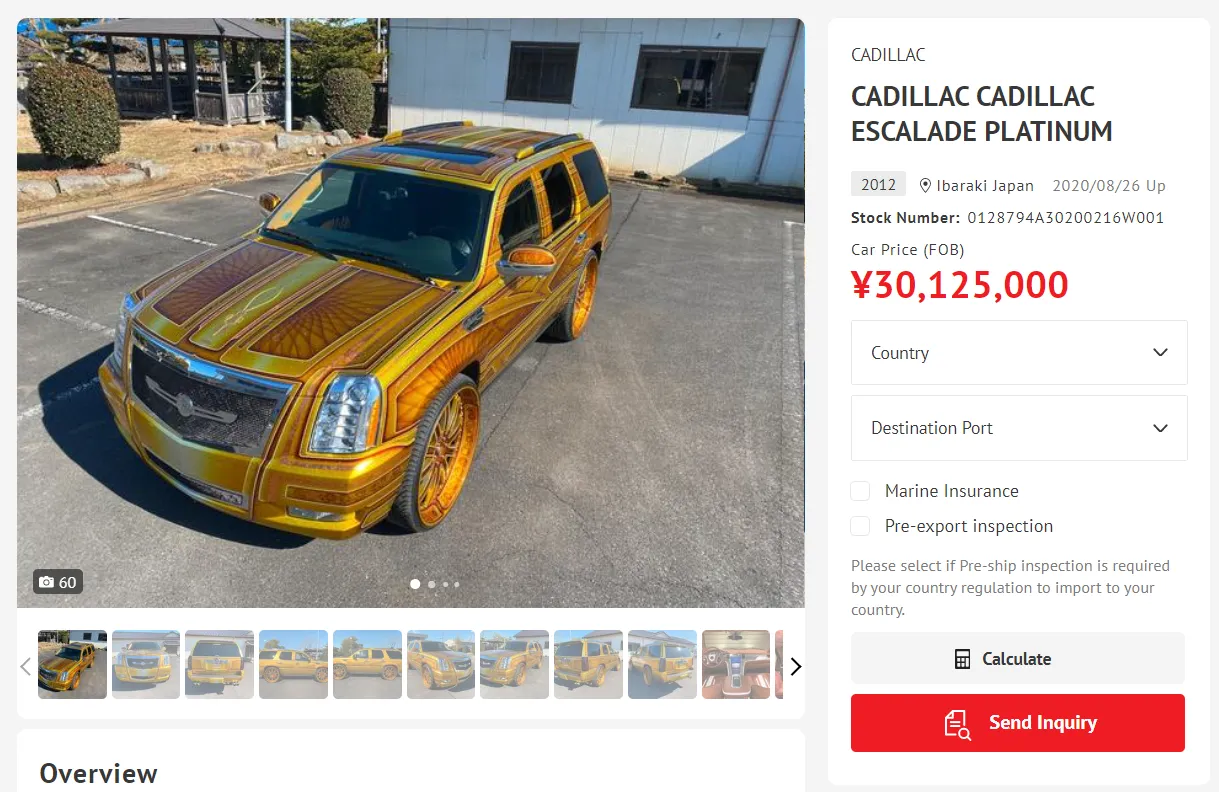Click the calculator icon in Calculate button
Image resolution: width=1219 pixels, height=792 pixels.
point(962,659)
